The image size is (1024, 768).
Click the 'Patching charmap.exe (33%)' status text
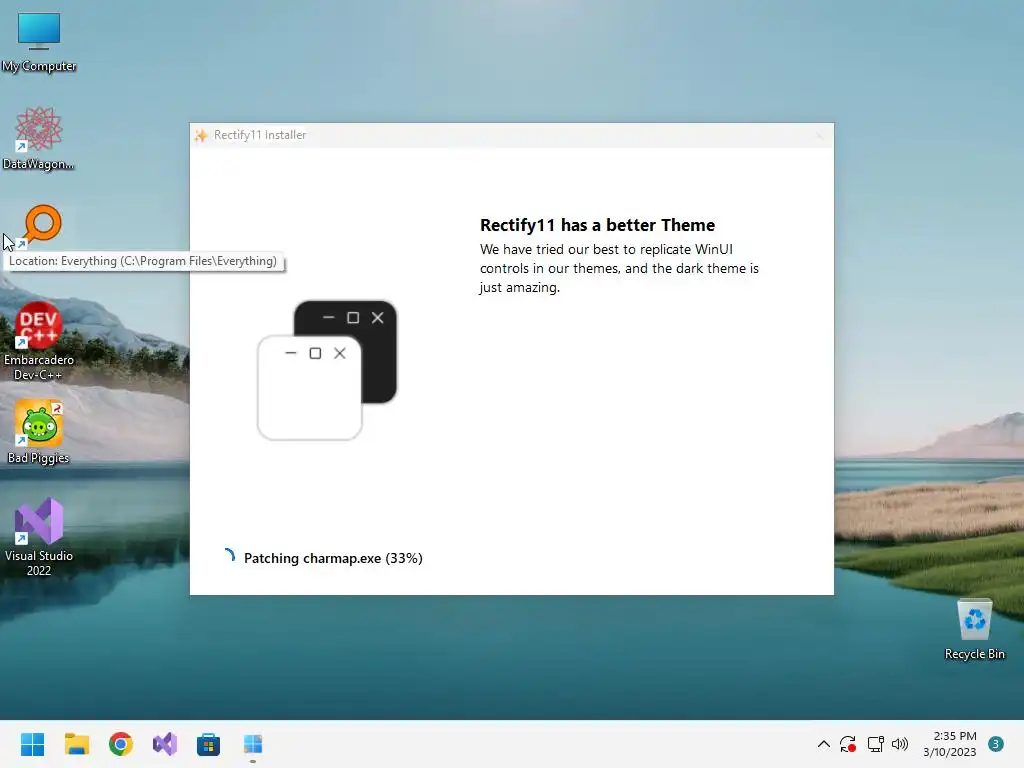click(x=333, y=558)
